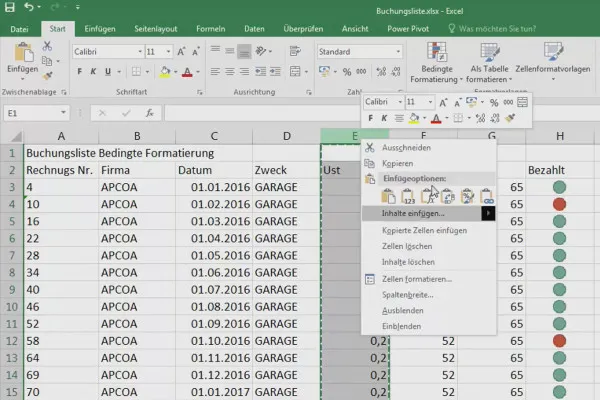Open the Datei tab
The width and height of the screenshot is (600, 400).
[19, 29]
